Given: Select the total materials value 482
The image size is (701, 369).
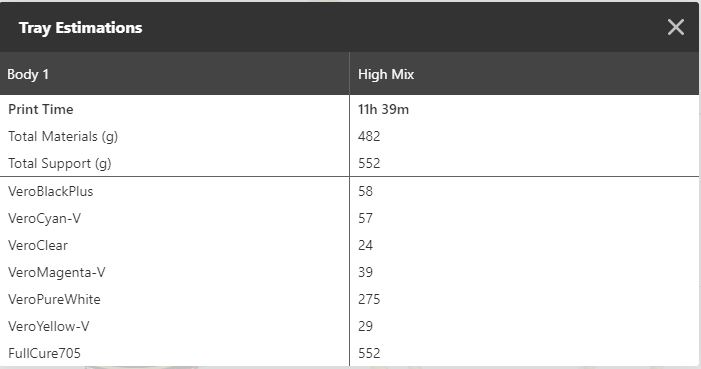Looking at the screenshot, I should pos(369,136).
